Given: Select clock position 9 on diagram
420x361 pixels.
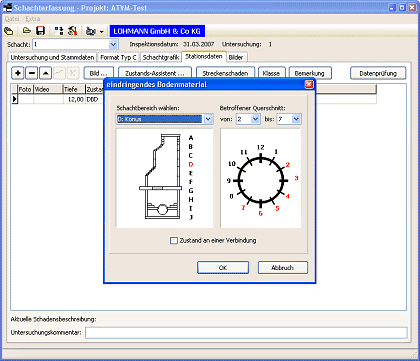Looking at the screenshot, I should 229,181.
